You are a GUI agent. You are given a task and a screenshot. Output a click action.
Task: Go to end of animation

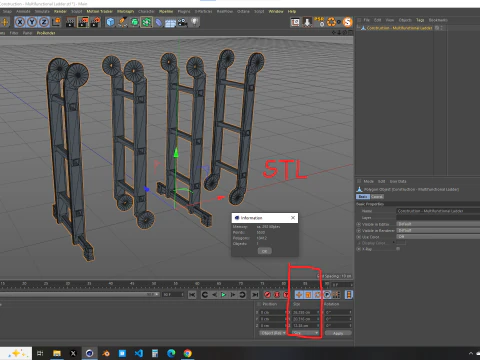255,295
